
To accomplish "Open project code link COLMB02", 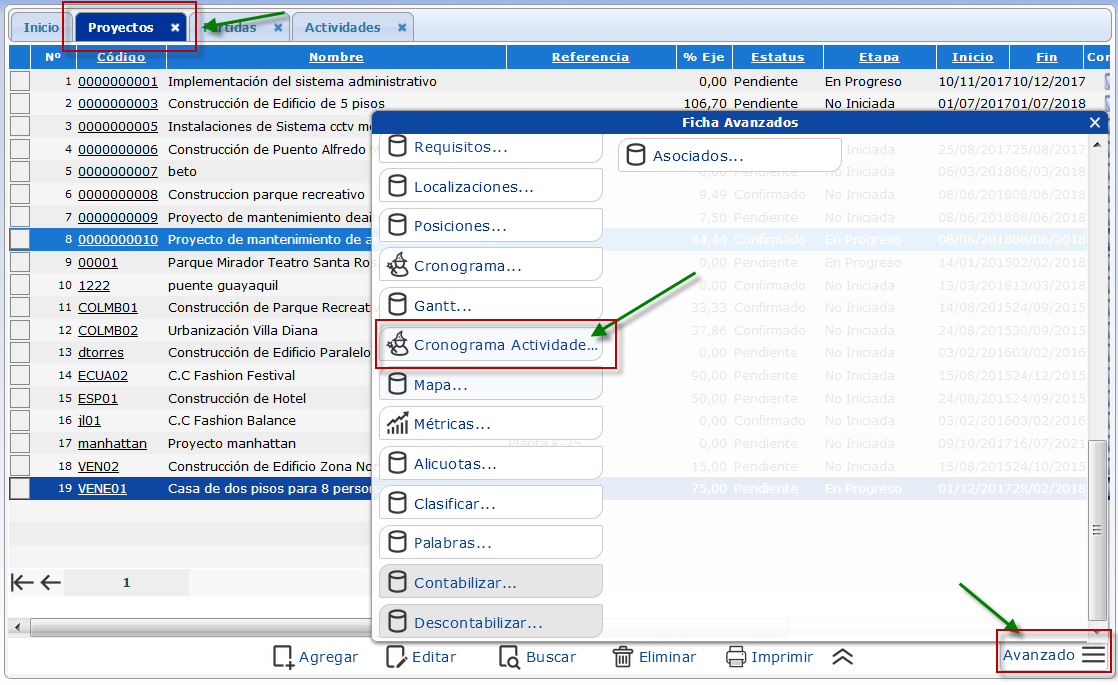I will click(x=108, y=330).
